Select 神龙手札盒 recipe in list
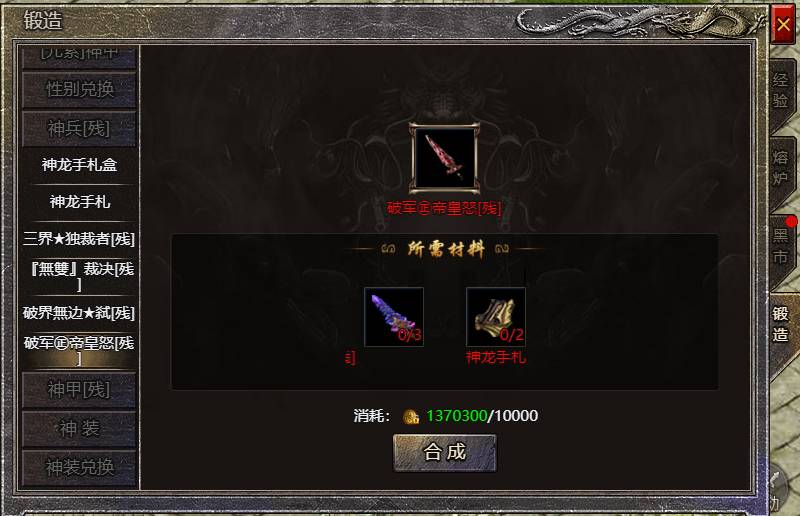The width and height of the screenshot is (800, 516). (x=79, y=165)
